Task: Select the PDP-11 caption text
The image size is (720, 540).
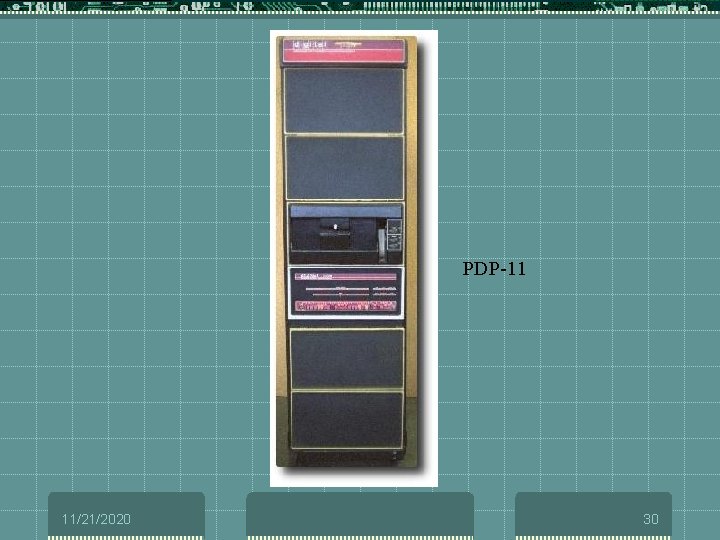Action: pos(494,269)
